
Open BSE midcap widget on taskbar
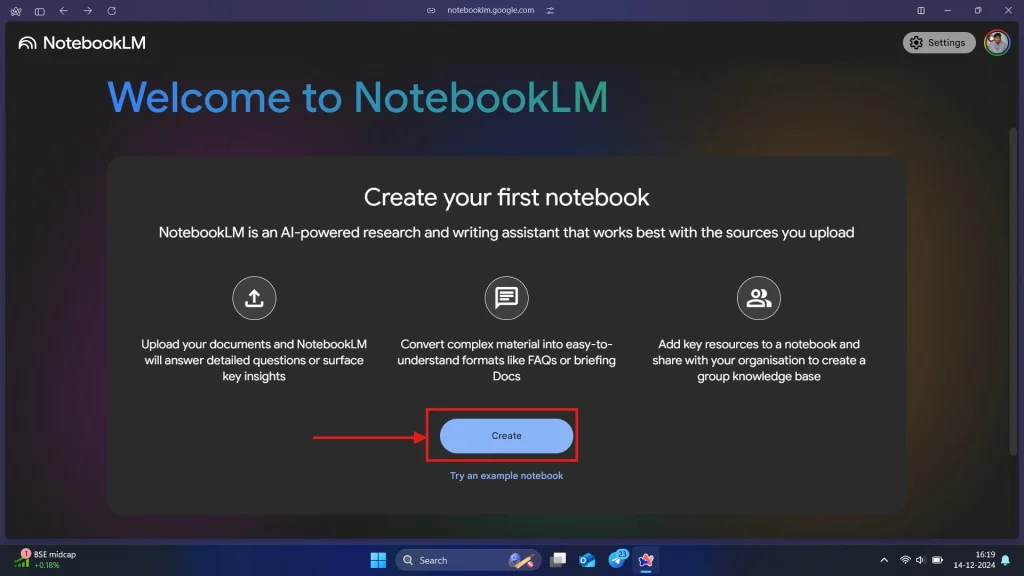point(45,560)
